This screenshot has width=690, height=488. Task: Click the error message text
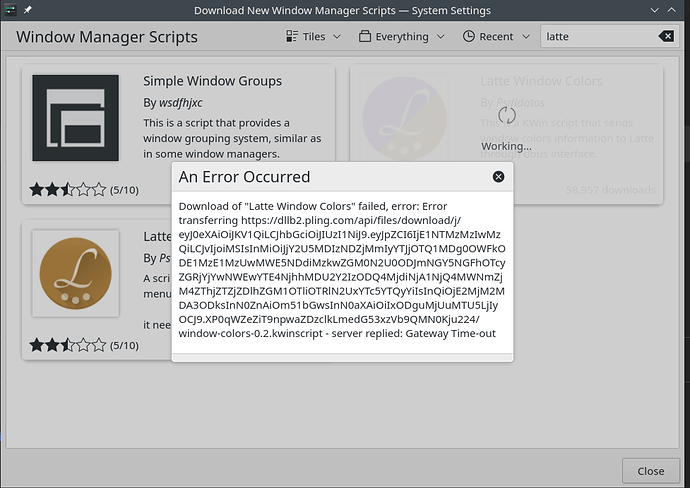[341, 269]
